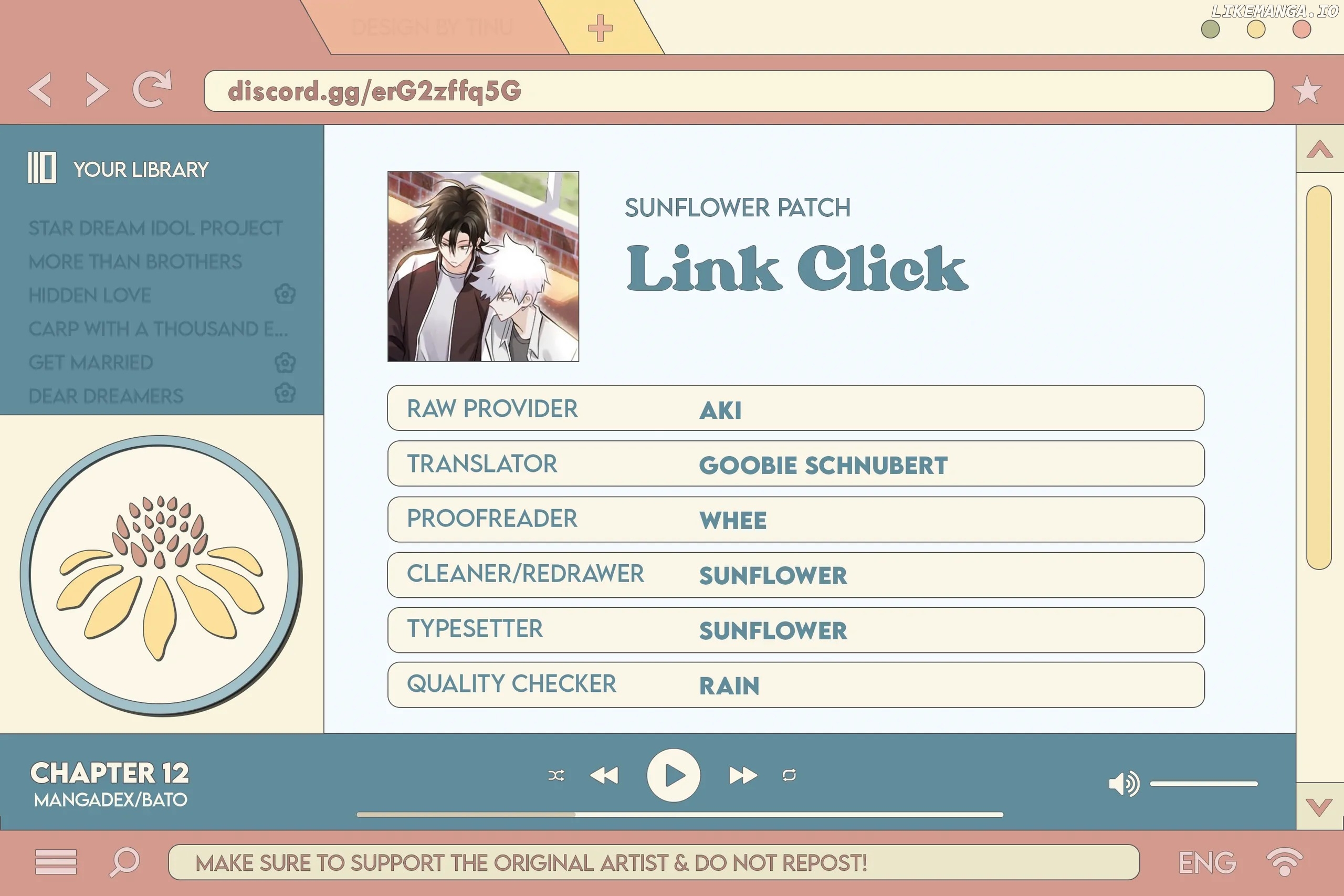Open the hamburger menu icon
The image size is (1344, 896).
[x=56, y=862]
